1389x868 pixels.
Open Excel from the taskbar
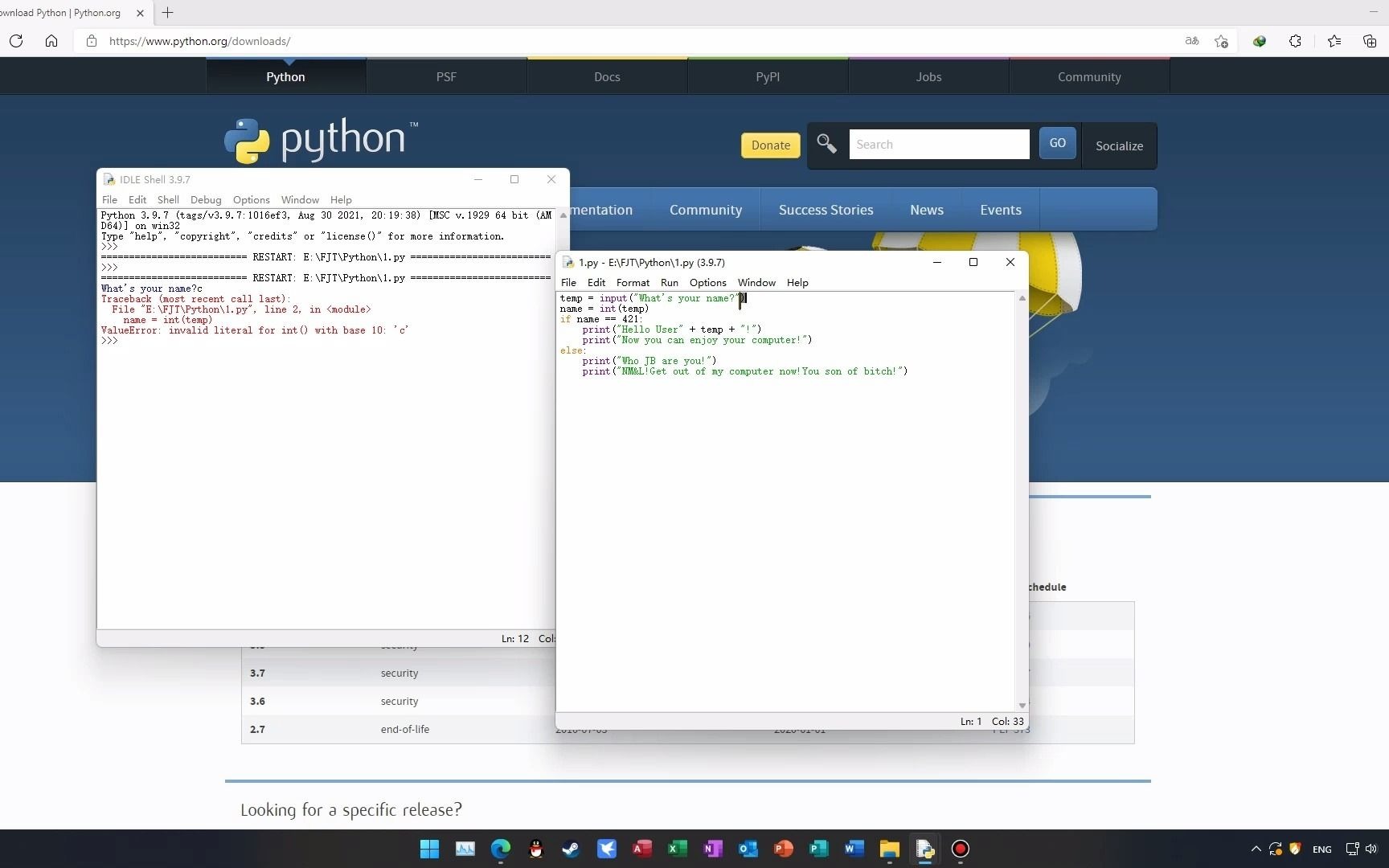[x=676, y=849]
